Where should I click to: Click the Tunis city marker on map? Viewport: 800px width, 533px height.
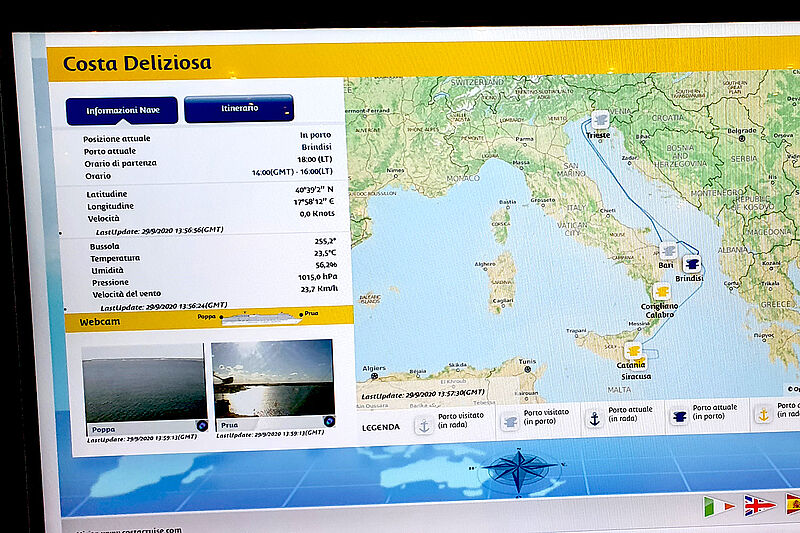[528, 369]
